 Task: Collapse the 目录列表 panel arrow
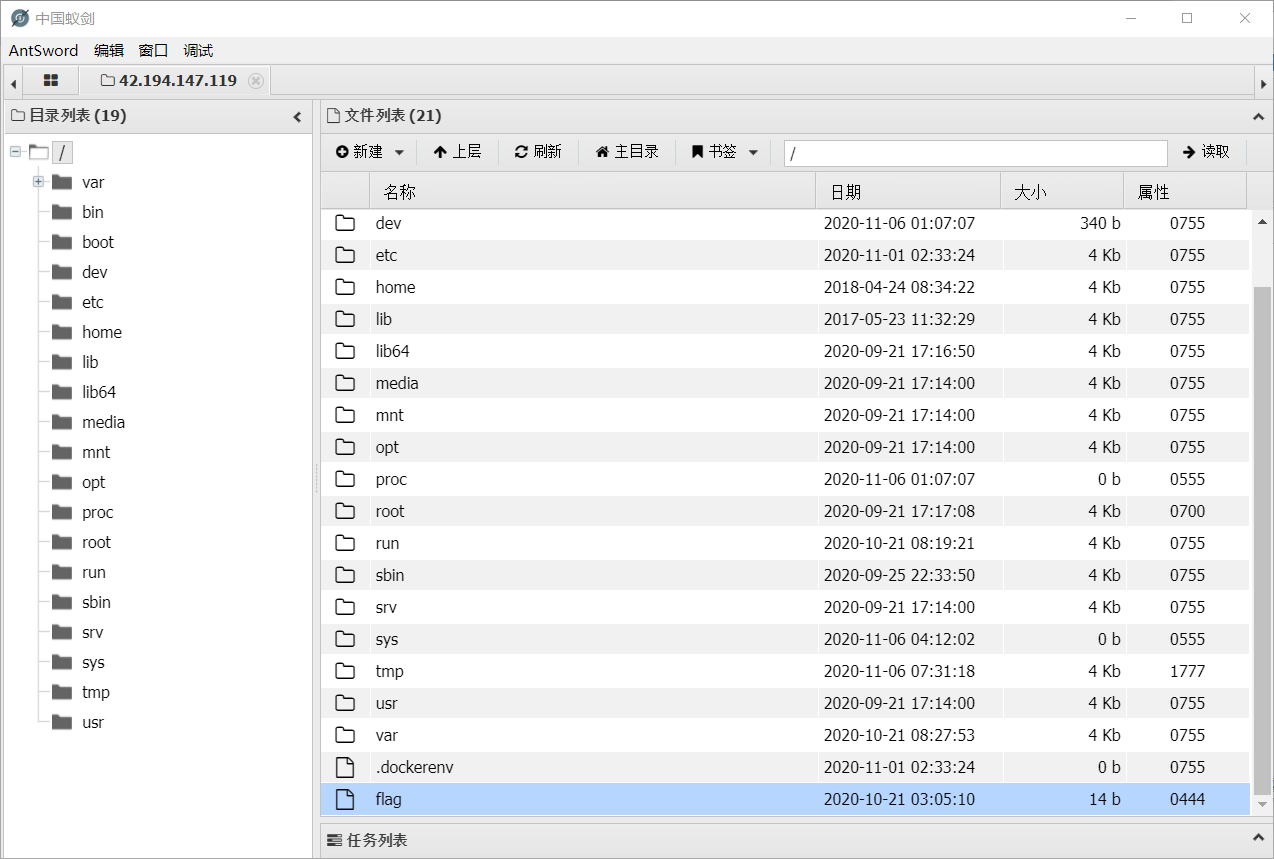click(297, 117)
